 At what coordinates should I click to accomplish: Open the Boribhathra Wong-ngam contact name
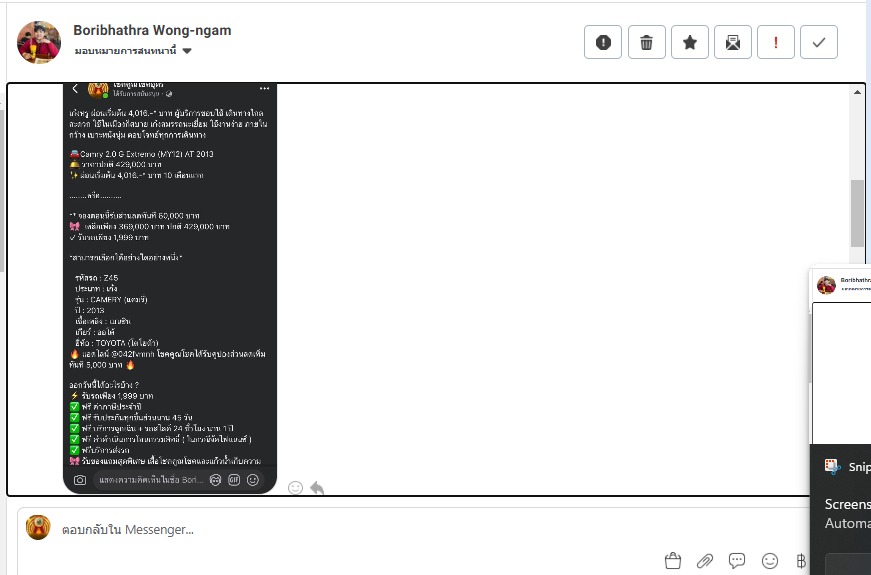[x=152, y=31]
